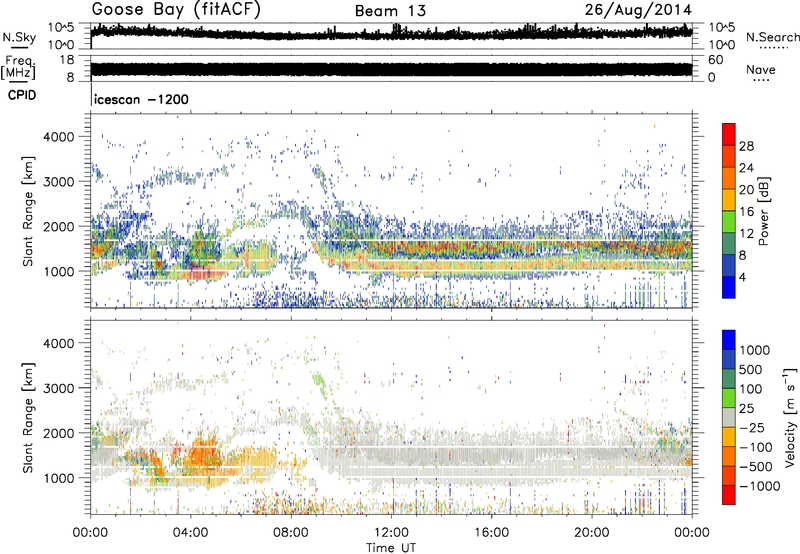This screenshot has width=800, height=554.
Task: Click the yellow 16-20 dB Power swatch
Action: coord(729,199)
